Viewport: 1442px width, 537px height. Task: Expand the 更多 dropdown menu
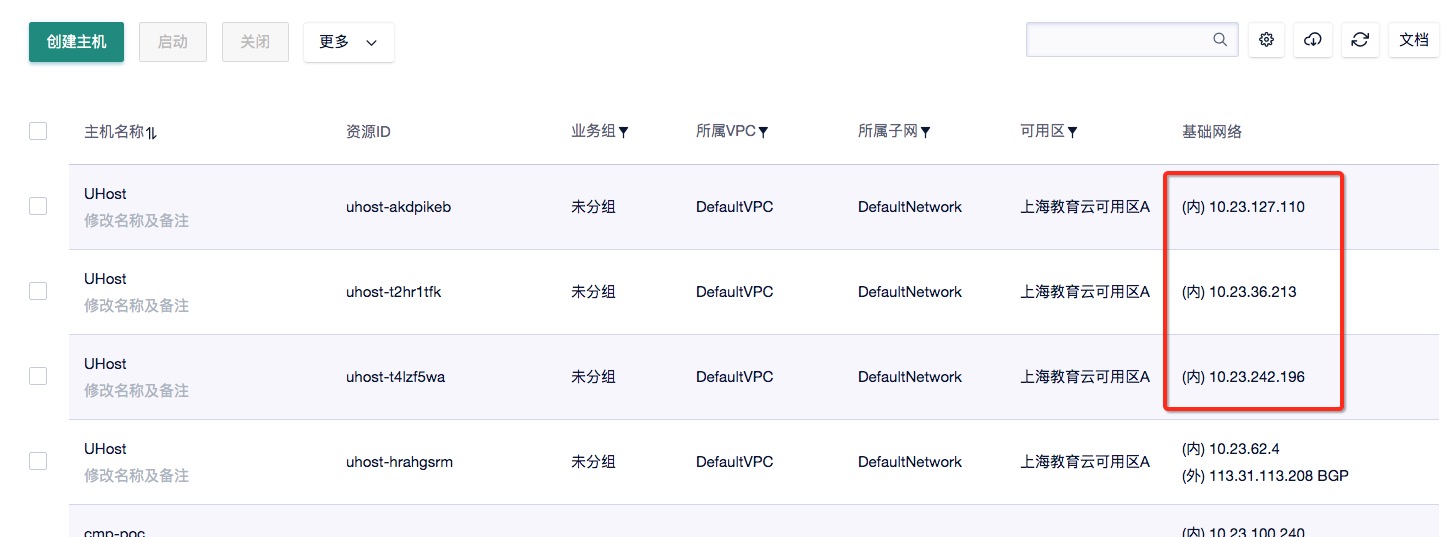[x=348, y=42]
